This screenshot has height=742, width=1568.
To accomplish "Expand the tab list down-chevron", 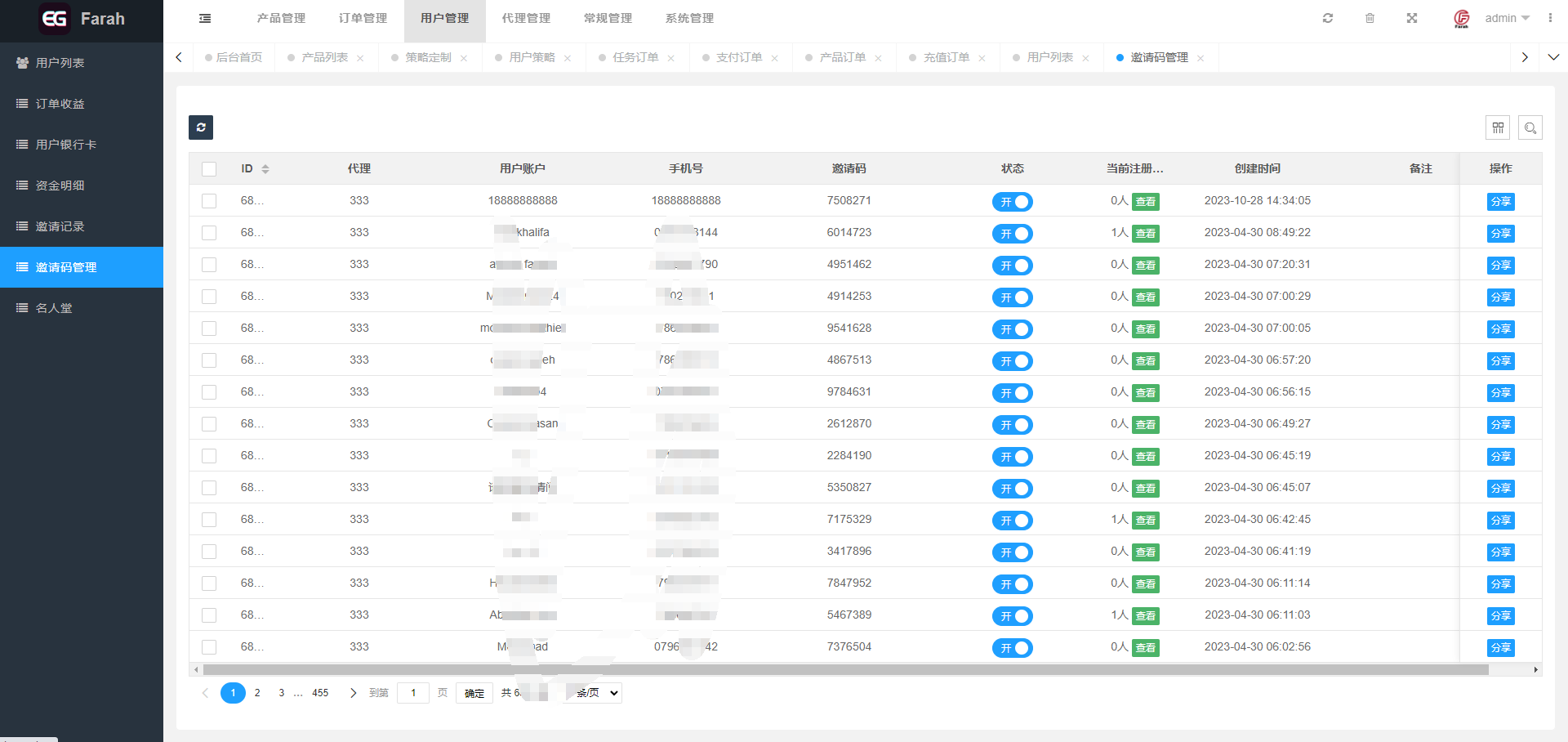I will (1553, 57).
